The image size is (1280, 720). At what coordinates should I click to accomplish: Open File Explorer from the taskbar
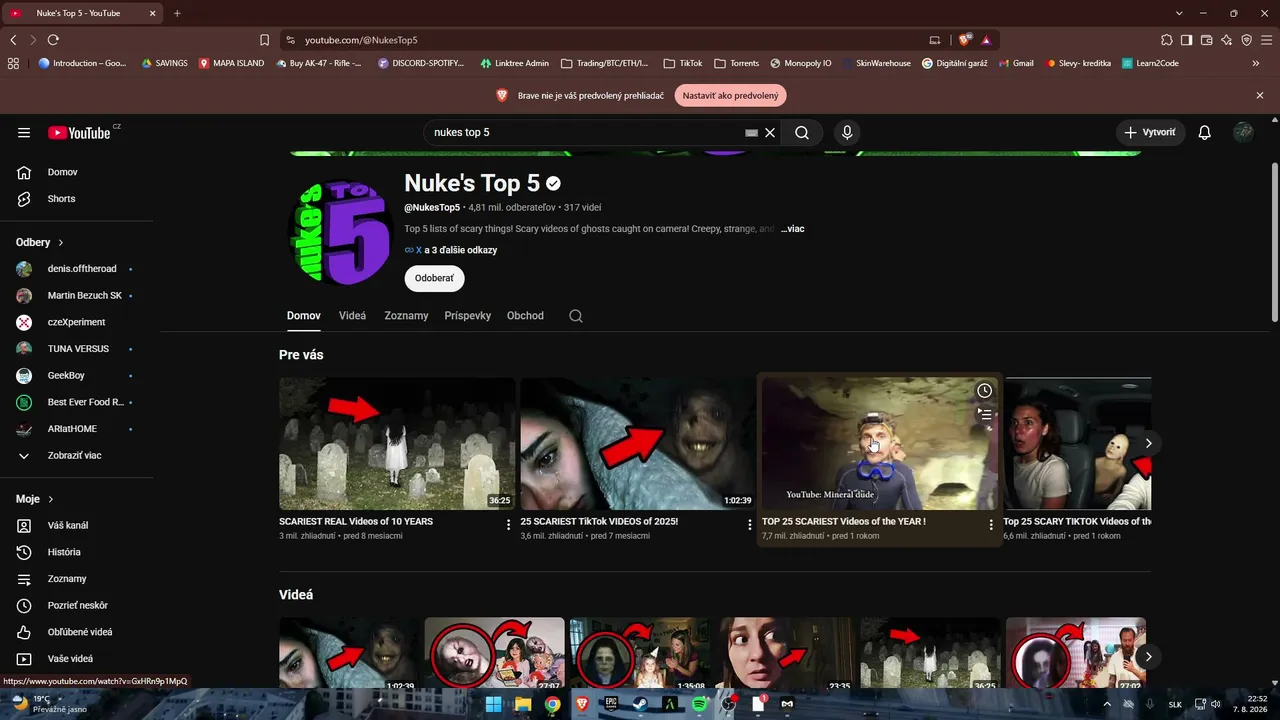tap(523, 704)
